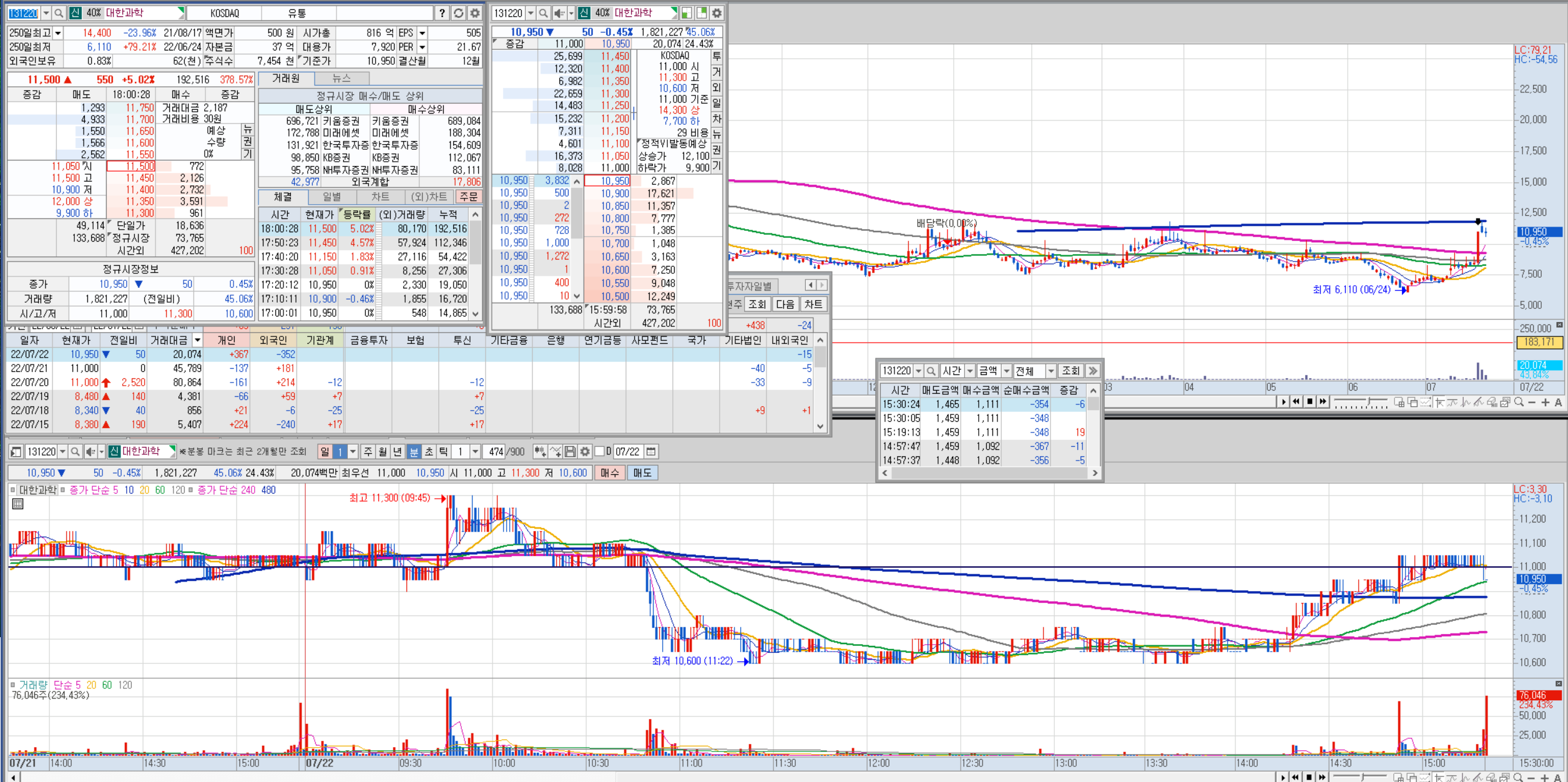Screen dimensions: 1568x782
Task: Switch to 차트 tab beside 일별
Action: (x=380, y=197)
